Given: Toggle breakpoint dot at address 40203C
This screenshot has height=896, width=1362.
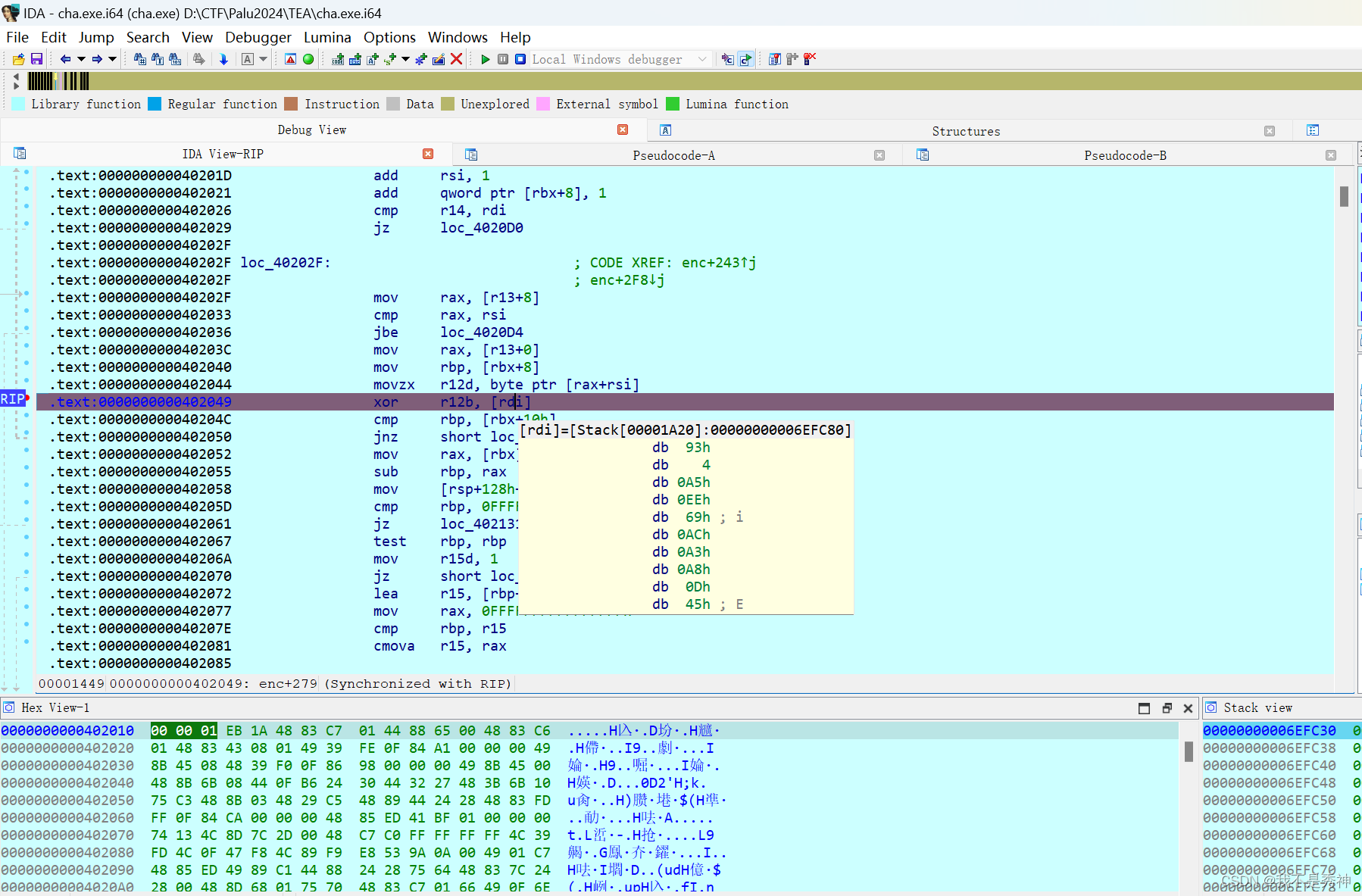Looking at the screenshot, I should coord(27,345).
